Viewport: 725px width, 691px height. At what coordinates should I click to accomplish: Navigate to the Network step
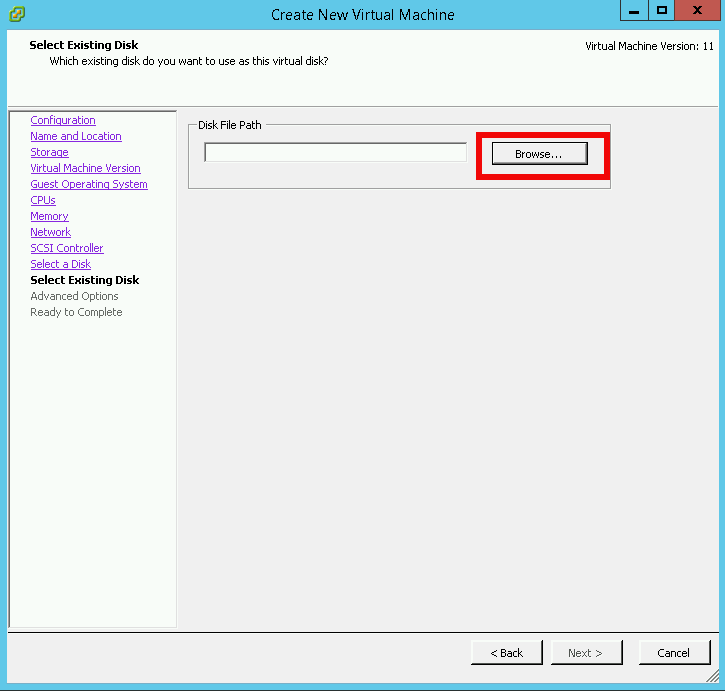tap(50, 232)
